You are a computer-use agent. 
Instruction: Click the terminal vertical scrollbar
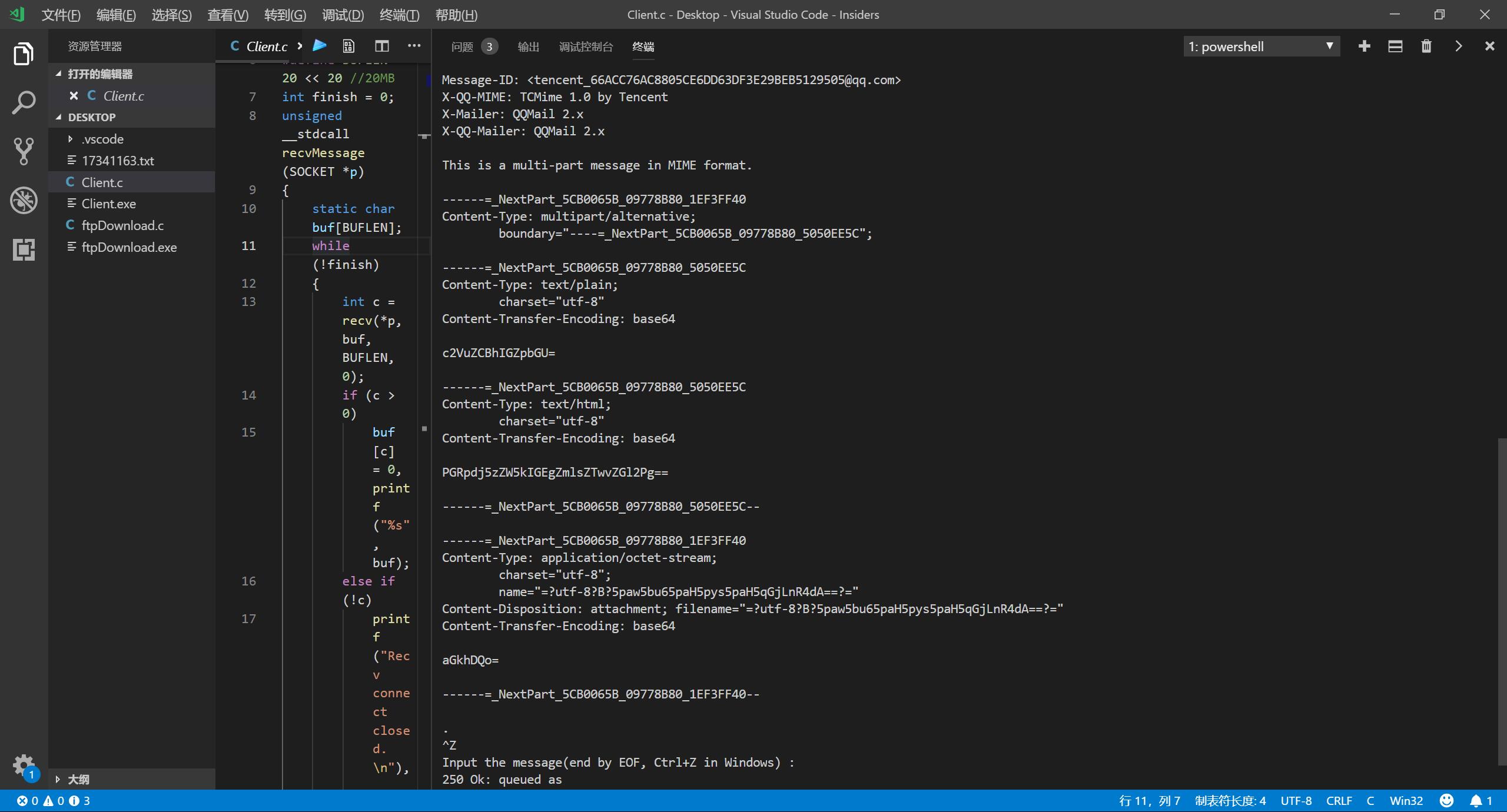tap(1502, 600)
